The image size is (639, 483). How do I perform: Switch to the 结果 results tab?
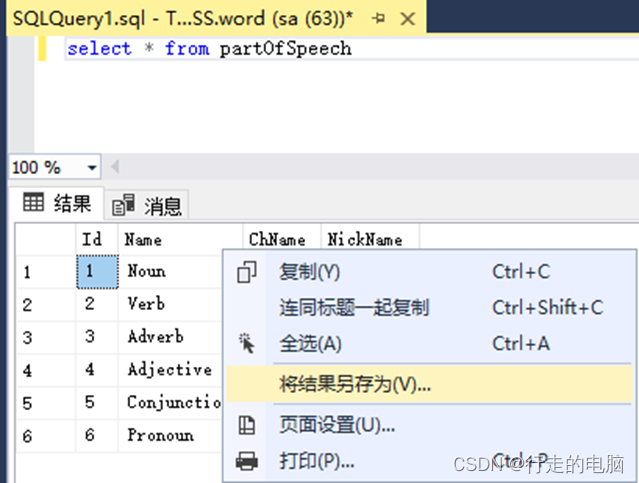pos(57,203)
